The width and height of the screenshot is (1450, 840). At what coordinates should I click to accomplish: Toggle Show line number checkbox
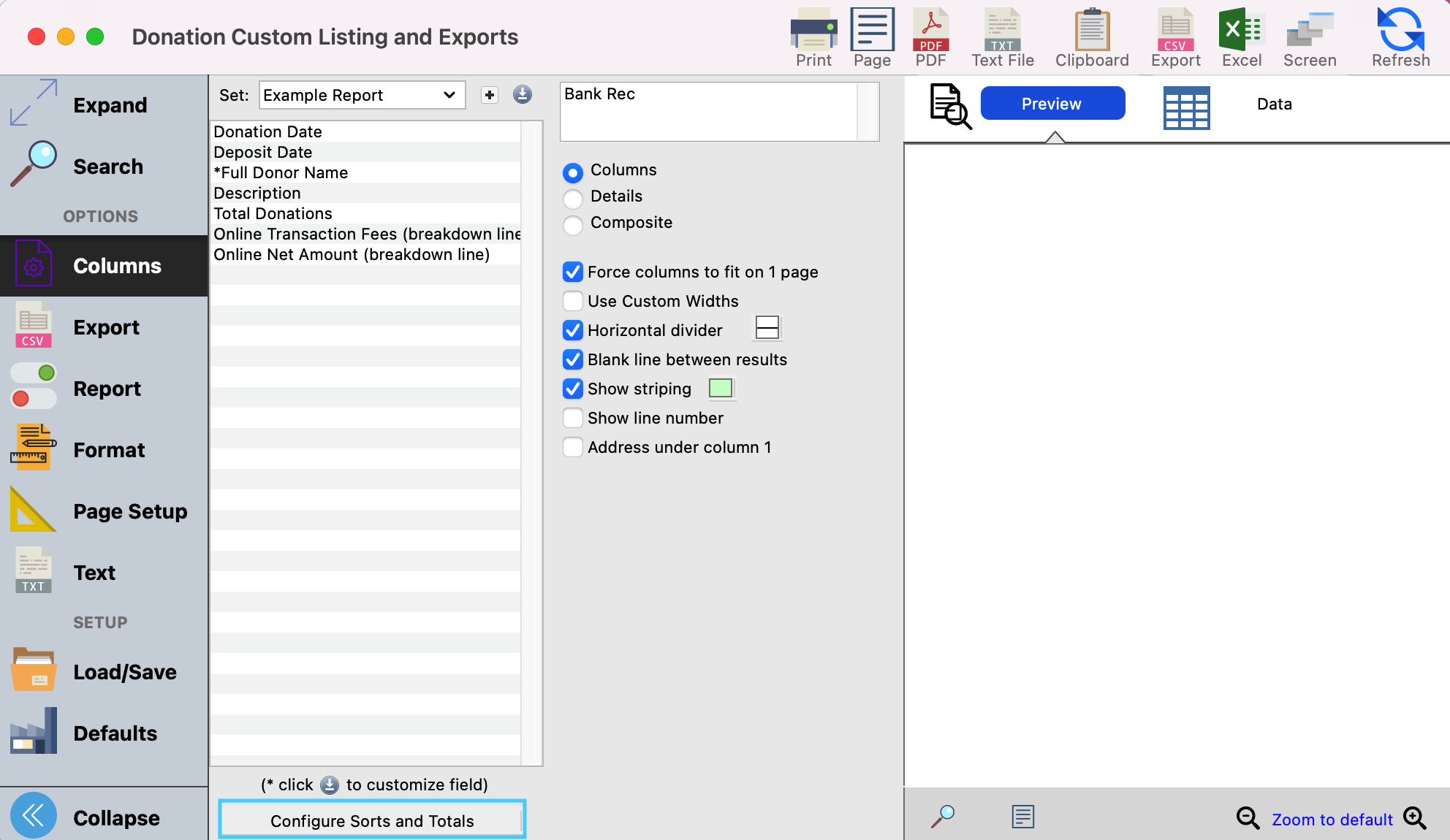click(573, 418)
